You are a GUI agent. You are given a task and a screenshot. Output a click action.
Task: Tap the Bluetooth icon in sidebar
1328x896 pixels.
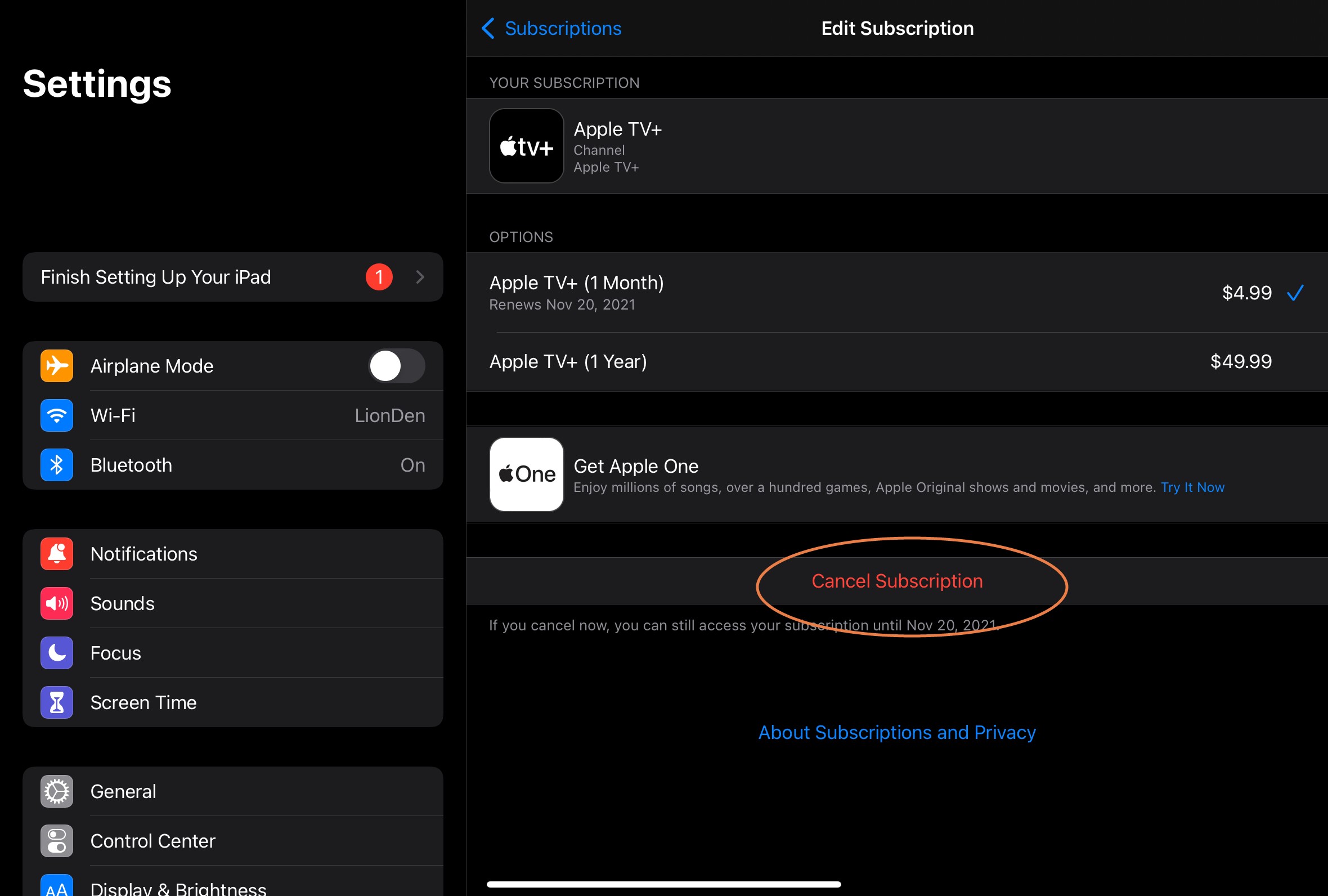tap(56, 465)
